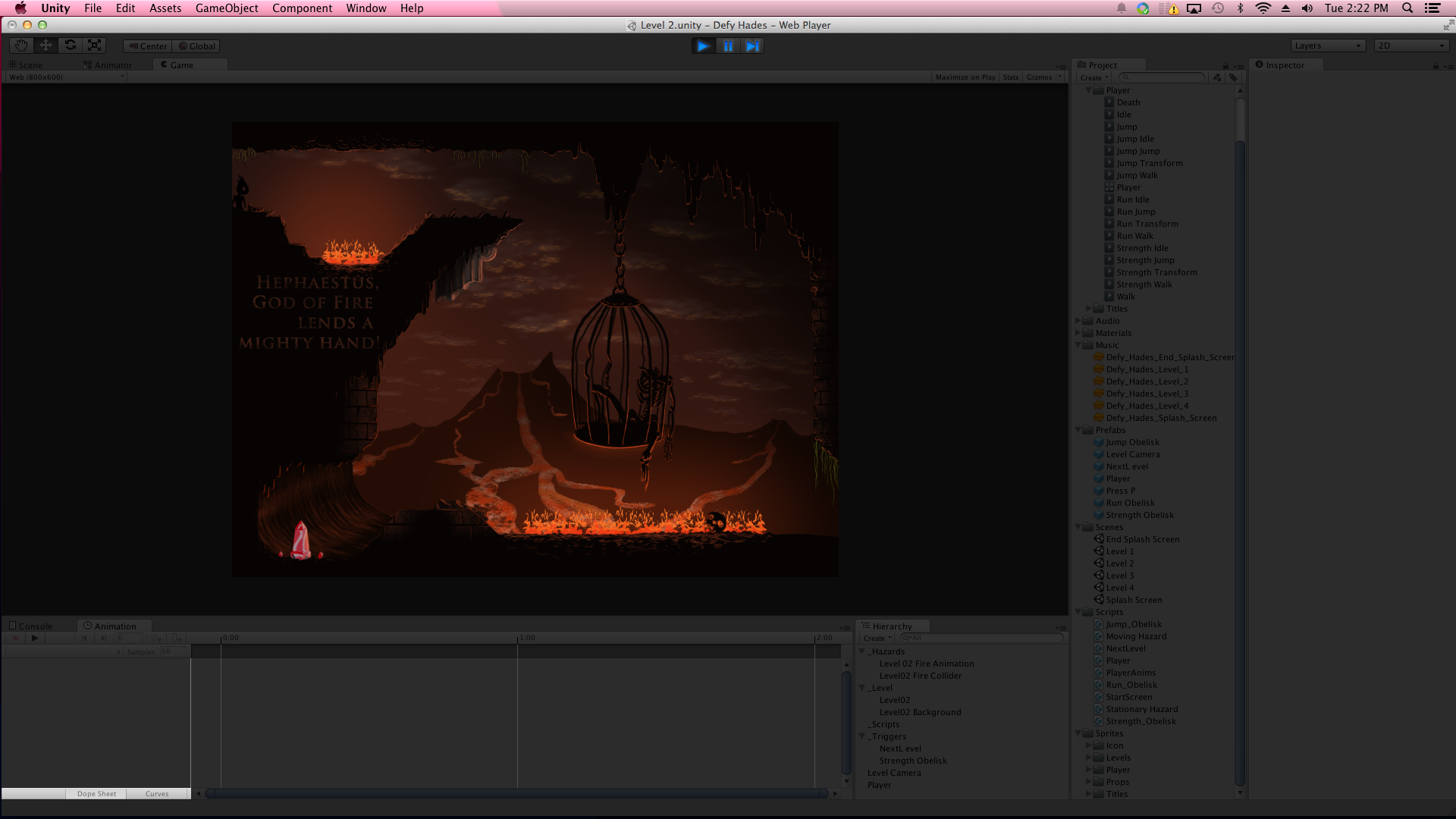Collapse the Music folder in Project
This screenshot has height=819, width=1456.
[x=1078, y=345]
